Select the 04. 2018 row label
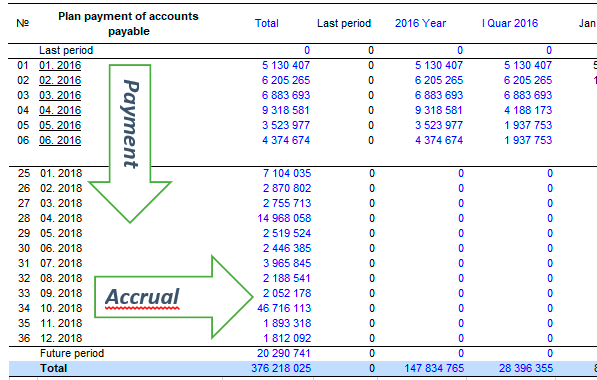This screenshot has height=380, width=597. [61, 218]
